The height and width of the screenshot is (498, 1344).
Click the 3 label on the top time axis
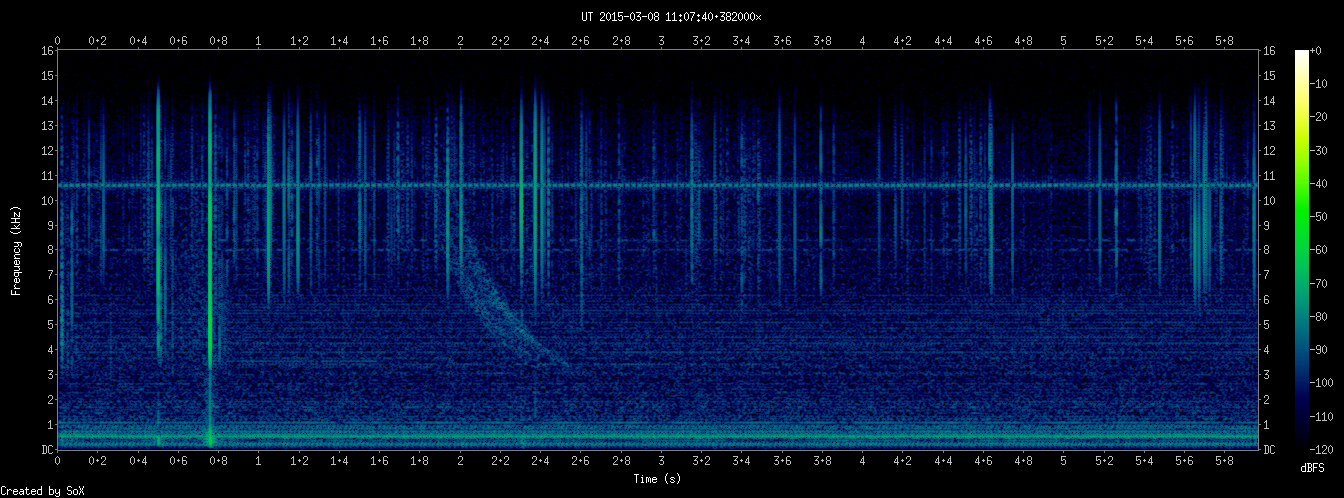pos(662,41)
